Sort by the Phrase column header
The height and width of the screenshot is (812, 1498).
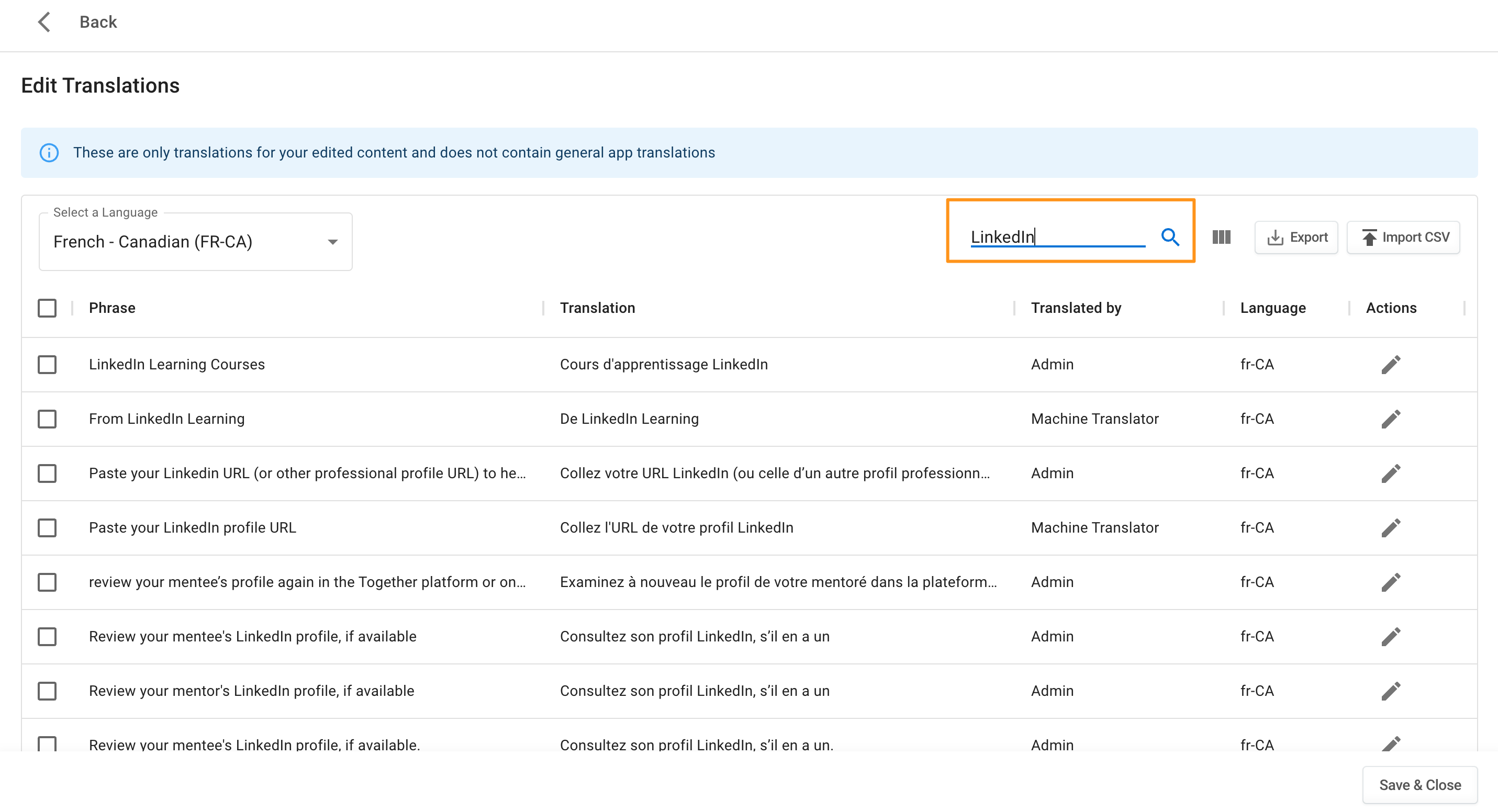tap(111, 308)
